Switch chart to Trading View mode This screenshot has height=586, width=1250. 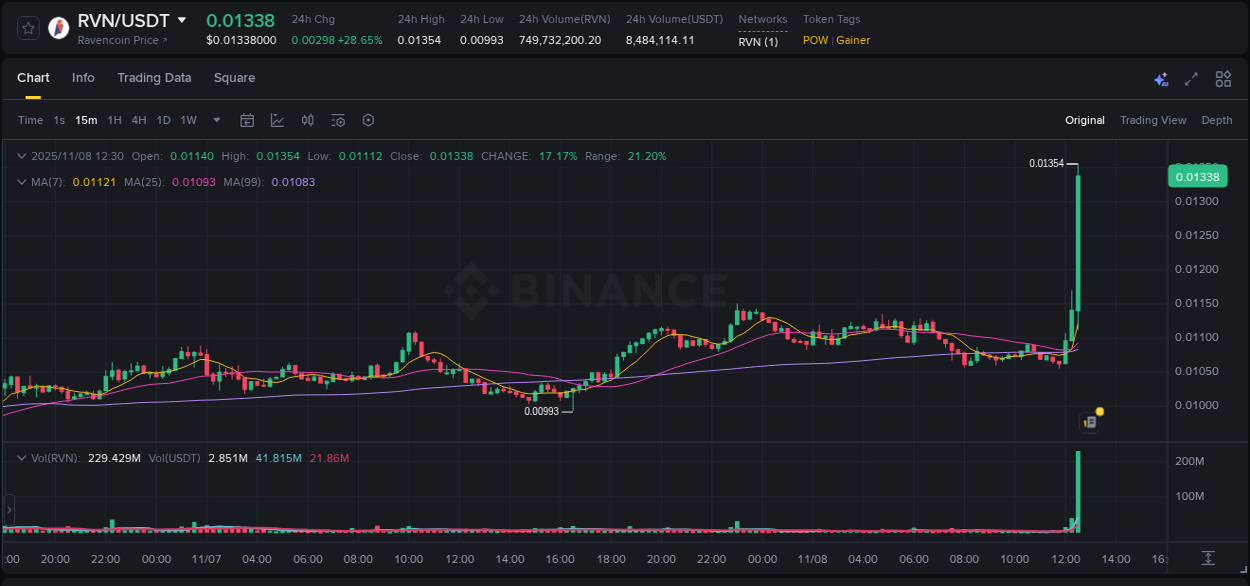click(x=1152, y=120)
